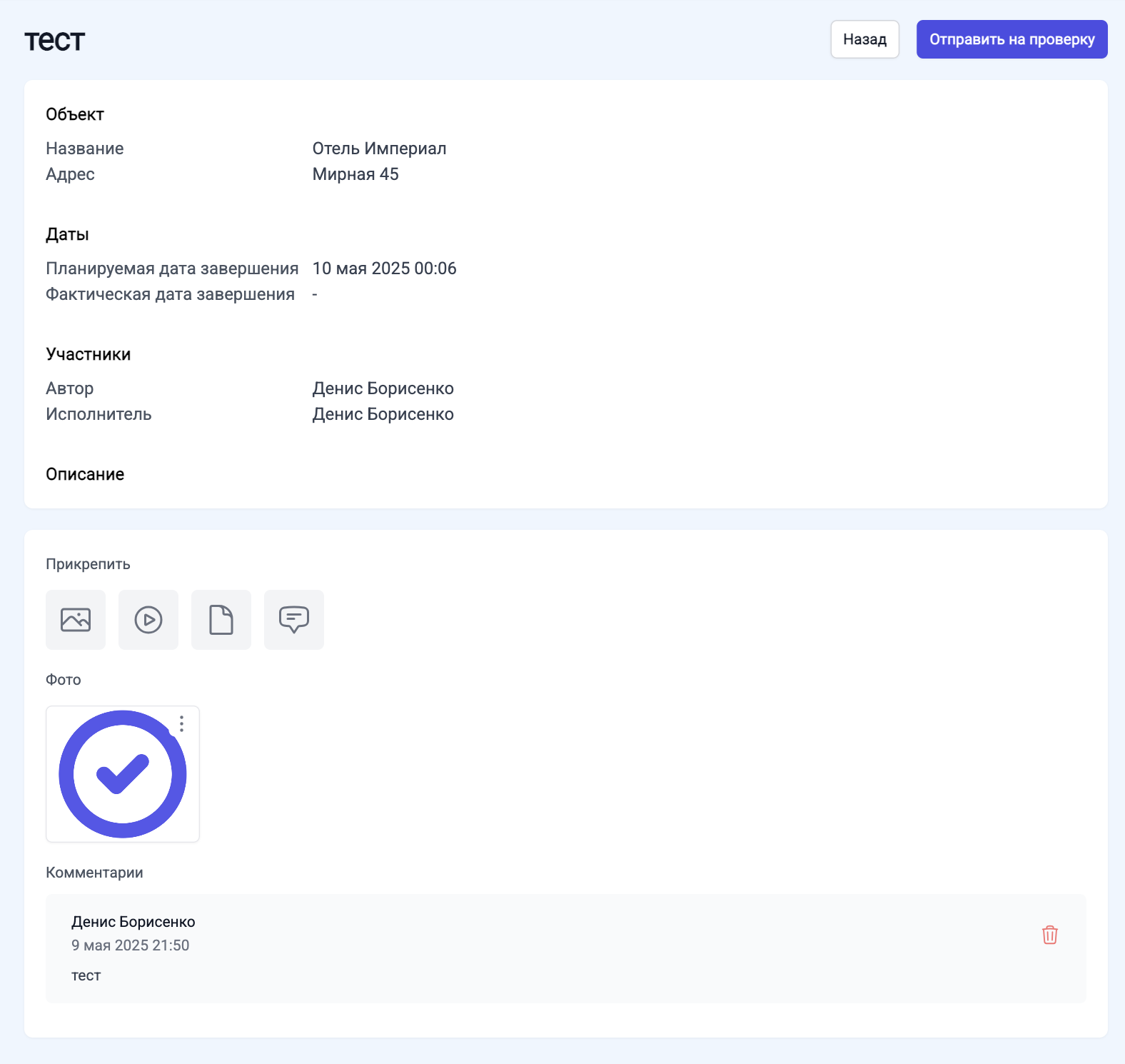Click the Исполнитель field label

[99, 414]
